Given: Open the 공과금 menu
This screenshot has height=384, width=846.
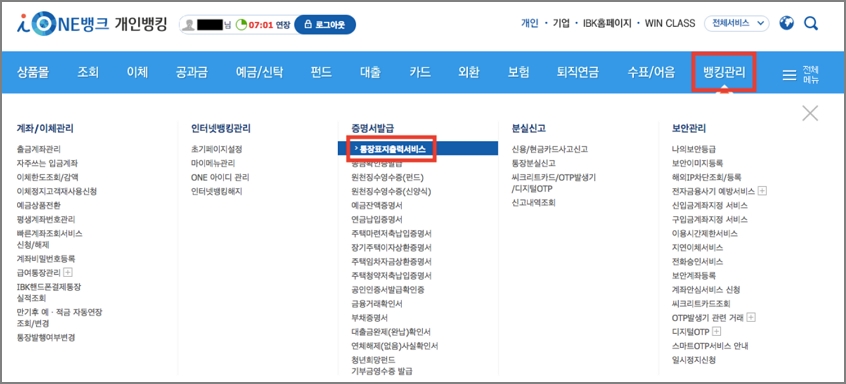Looking at the screenshot, I should (192, 72).
